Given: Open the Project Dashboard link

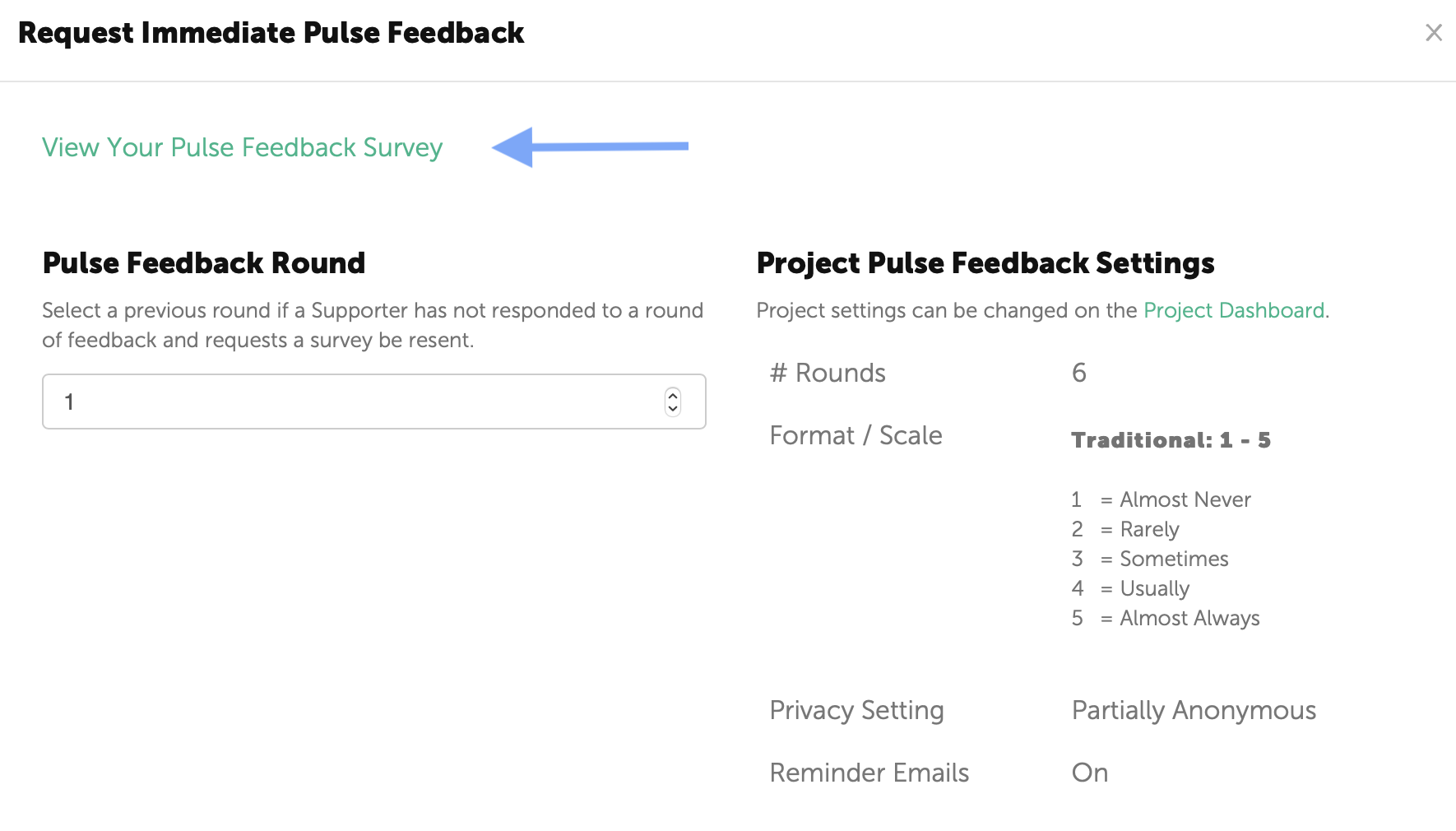Looking at the screenshot, I should 1233,310.
